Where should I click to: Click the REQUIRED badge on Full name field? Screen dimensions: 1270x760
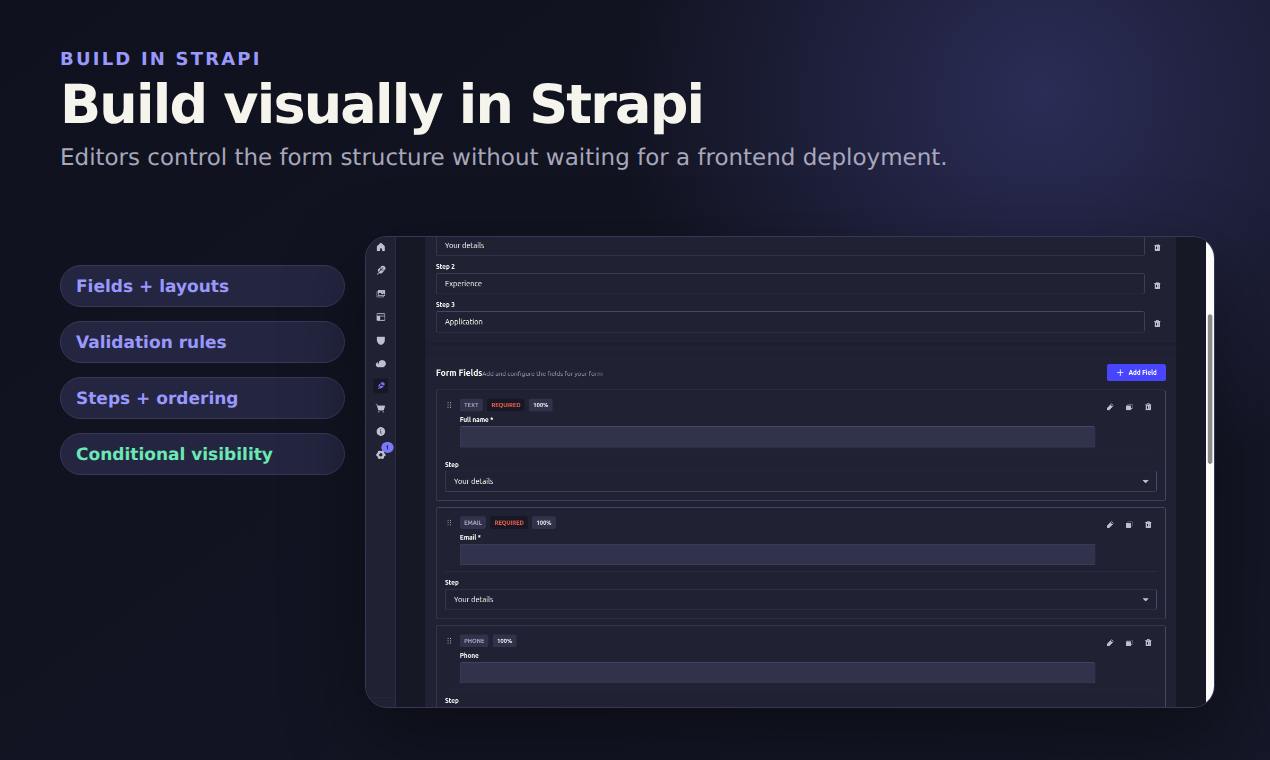[x=506, y=405]
